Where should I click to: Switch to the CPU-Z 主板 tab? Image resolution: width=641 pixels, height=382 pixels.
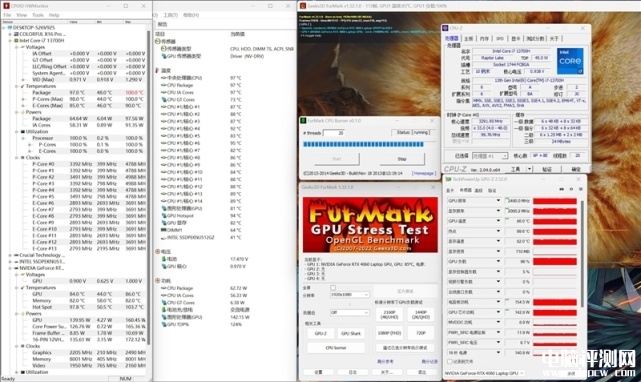coord(469,38)
